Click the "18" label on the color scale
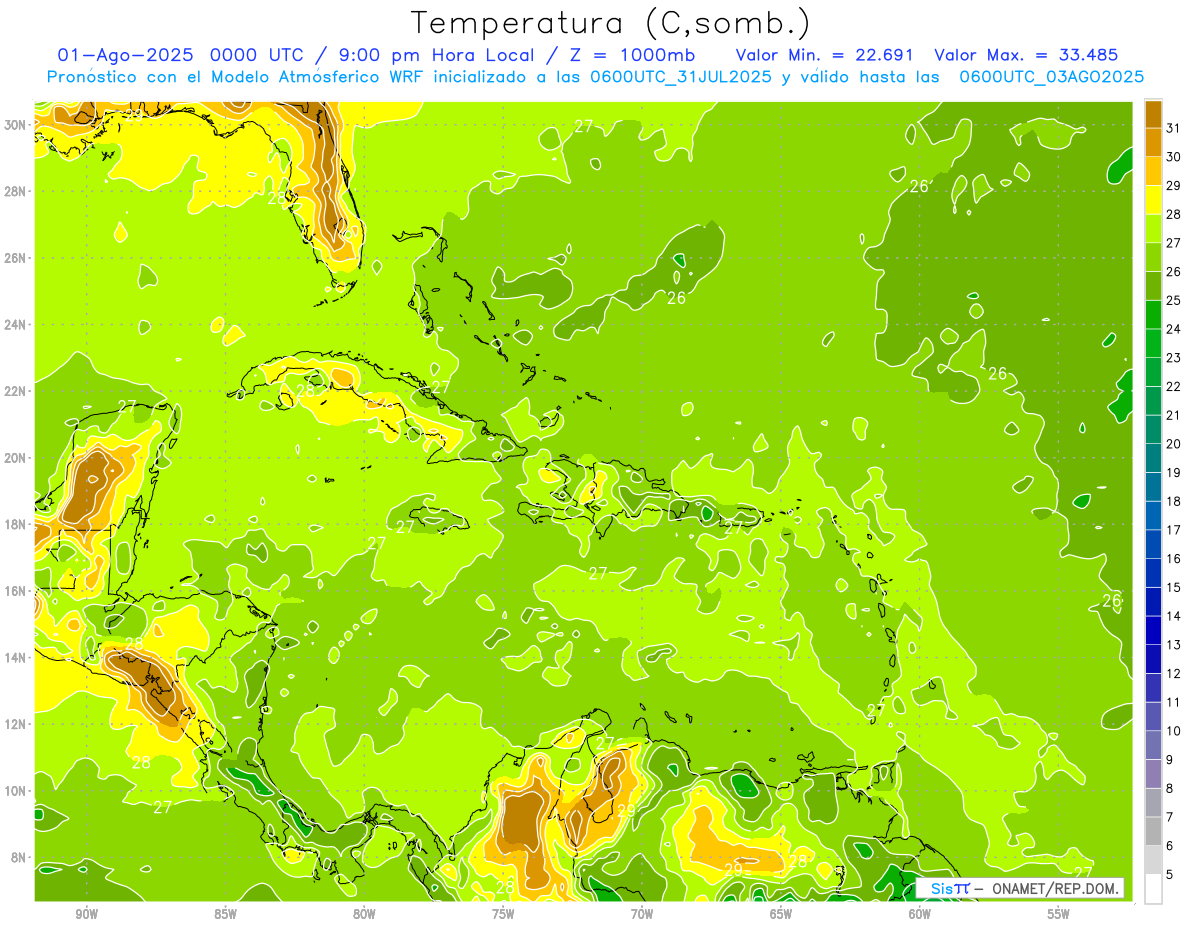This screenshot has width=1200, height=927. tap(1174, 501)
